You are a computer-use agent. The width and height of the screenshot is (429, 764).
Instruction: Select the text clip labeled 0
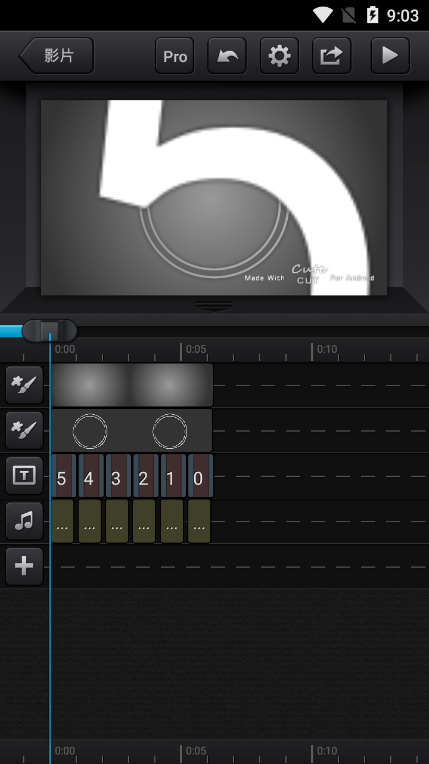pos(200,476)
